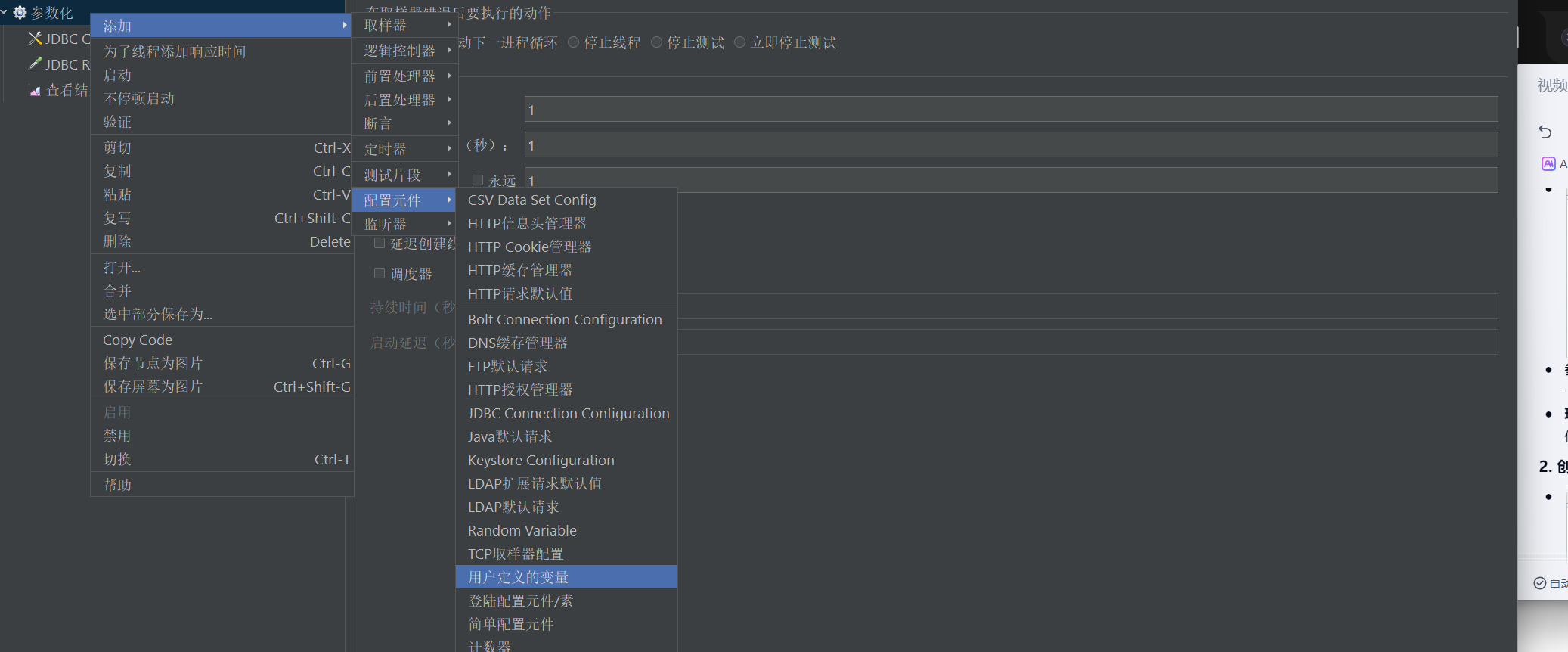Screen dimensions: 1568x652
Task: Add 用户定义的变量 element
Action: [x=566, y=577]
